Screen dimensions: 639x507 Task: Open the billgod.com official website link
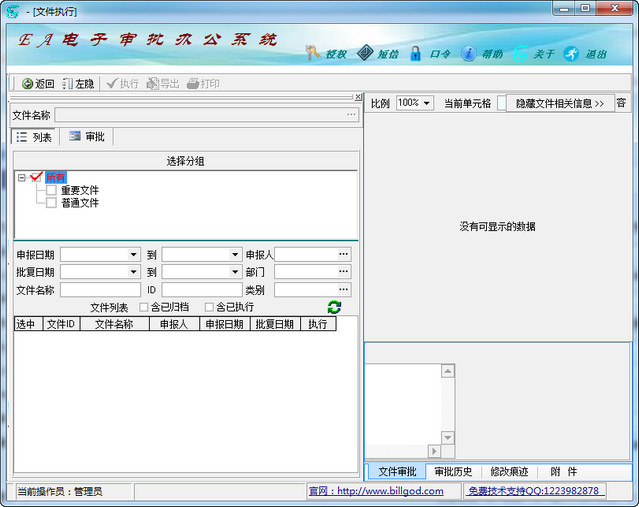pos(376,491)
